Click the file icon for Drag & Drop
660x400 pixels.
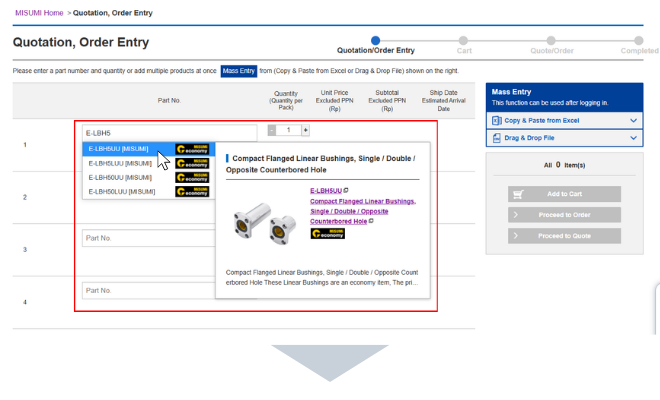click(497, 138)
